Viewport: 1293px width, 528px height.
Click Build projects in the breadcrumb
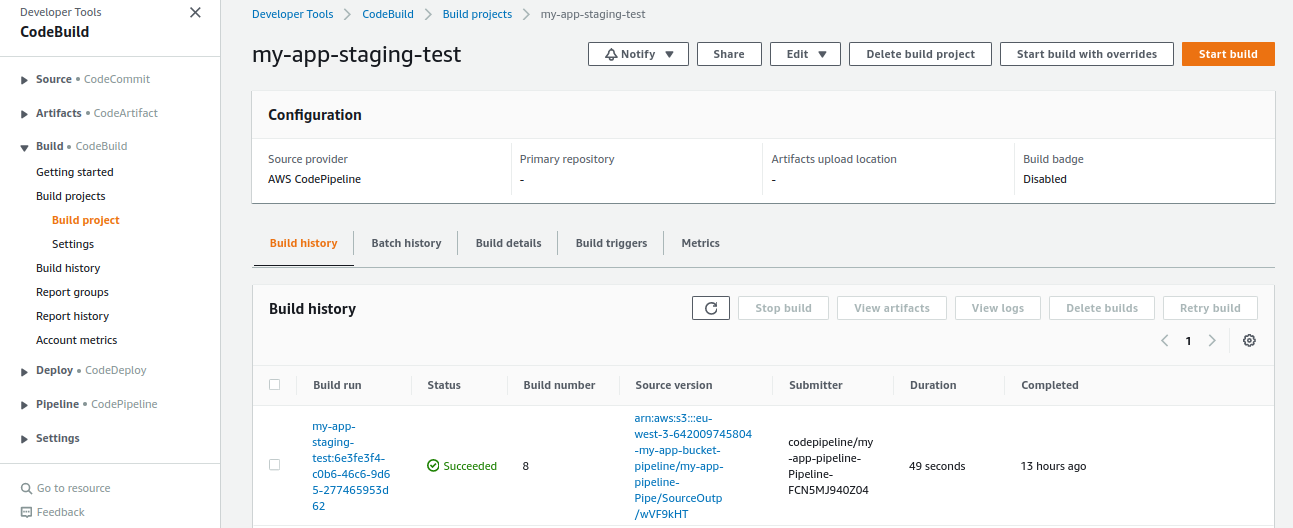477,15
